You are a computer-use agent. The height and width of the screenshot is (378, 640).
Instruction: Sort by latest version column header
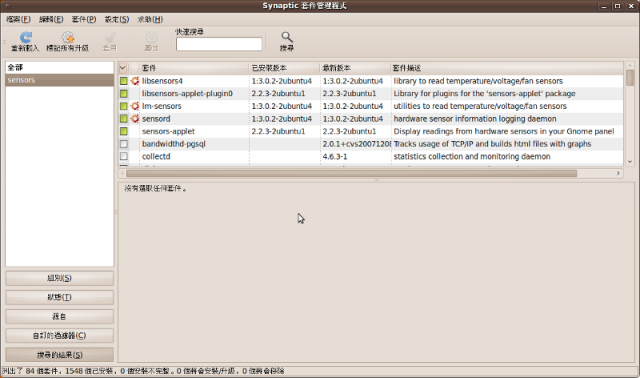pyautogui.click(x=355, y=68)
